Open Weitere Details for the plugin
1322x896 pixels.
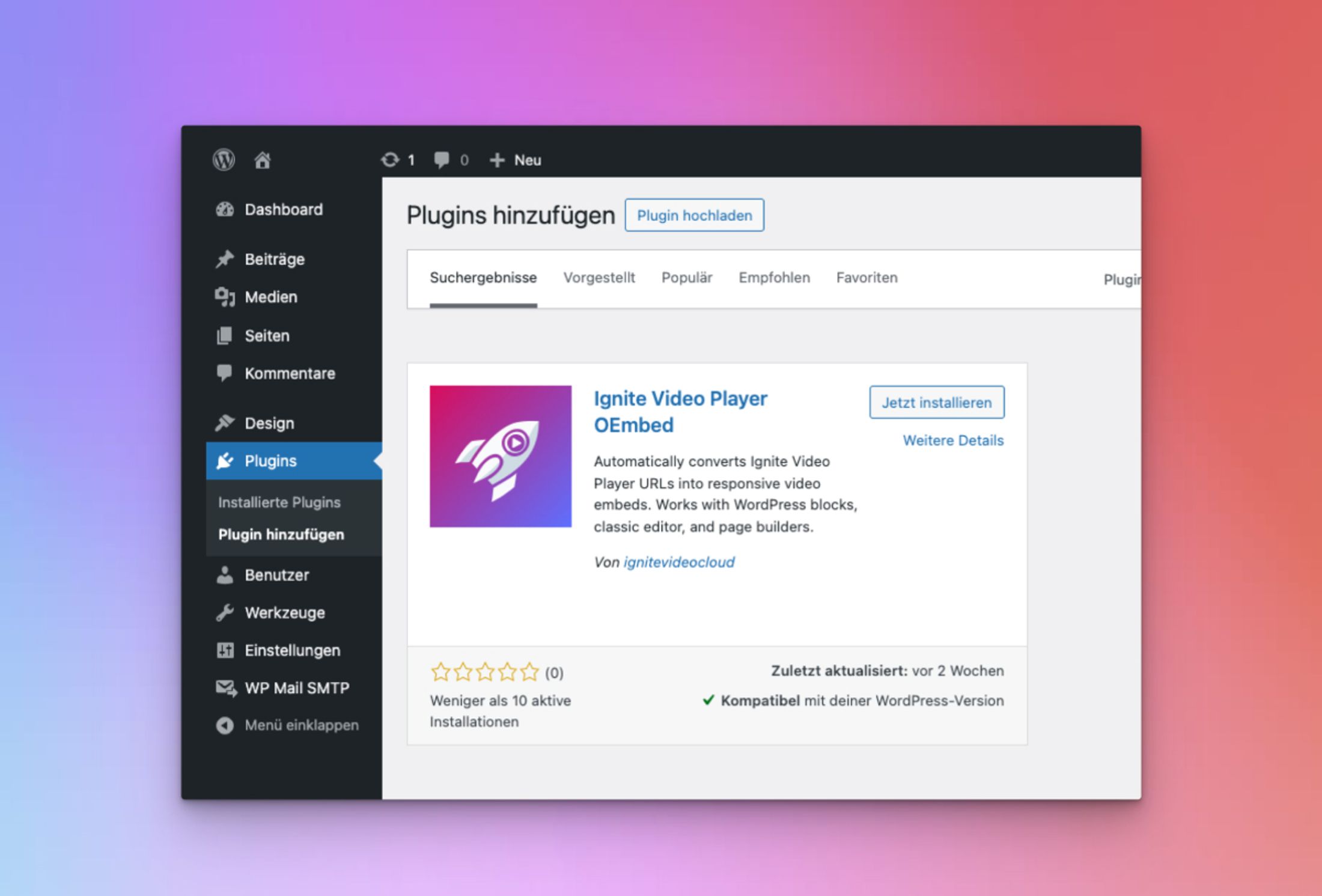click(952, 440)
